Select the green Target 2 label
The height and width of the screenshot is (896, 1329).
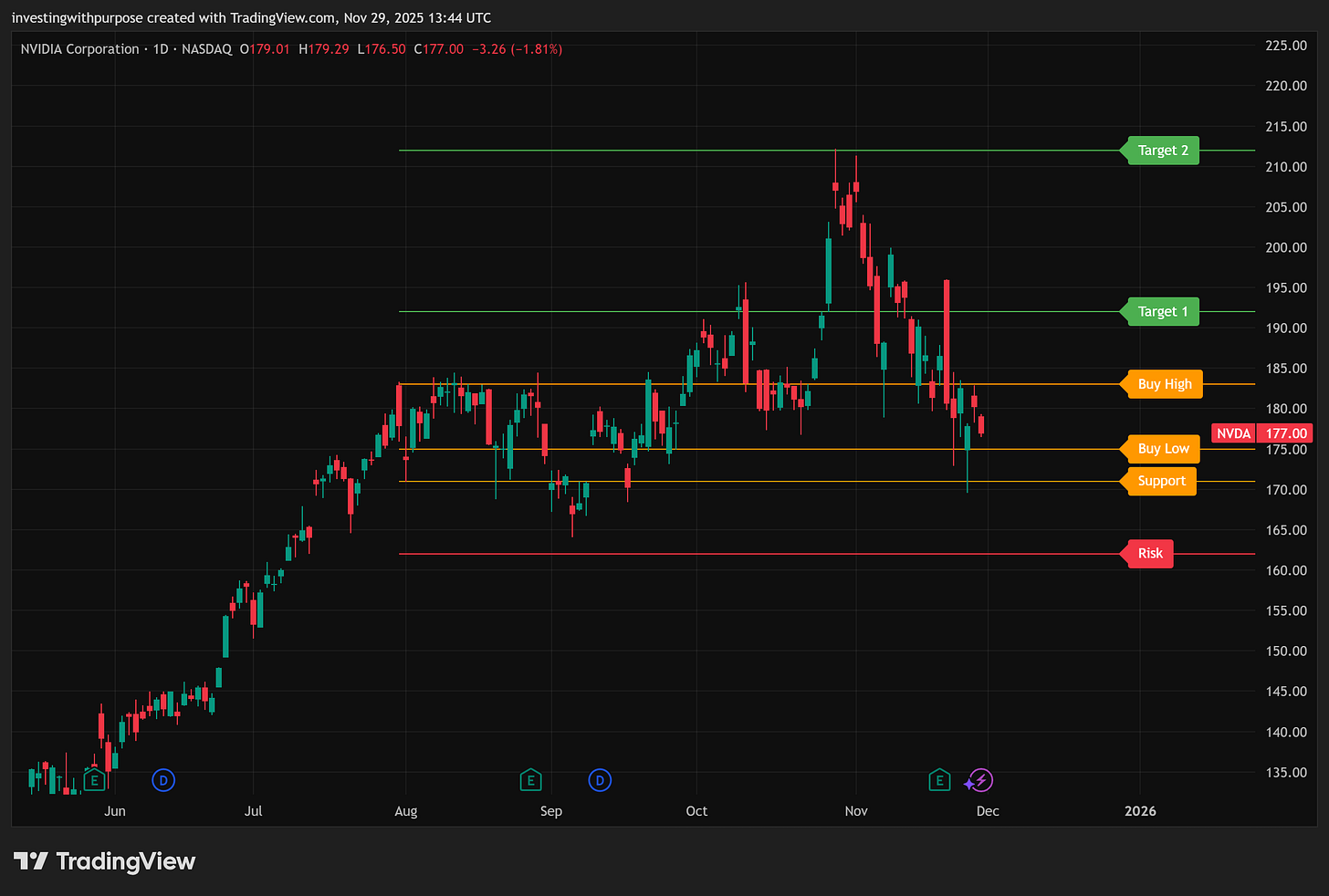tap(1159, 151)
